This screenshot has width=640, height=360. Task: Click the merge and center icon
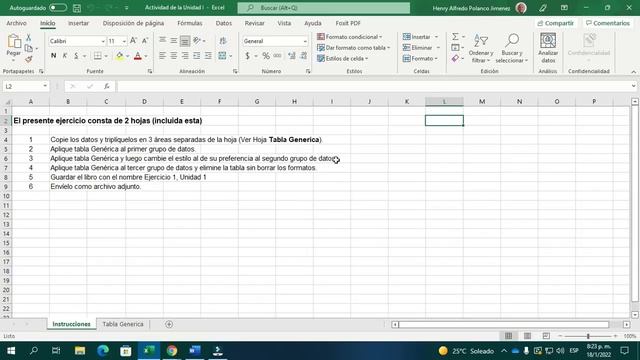click(x=222, y=56)
